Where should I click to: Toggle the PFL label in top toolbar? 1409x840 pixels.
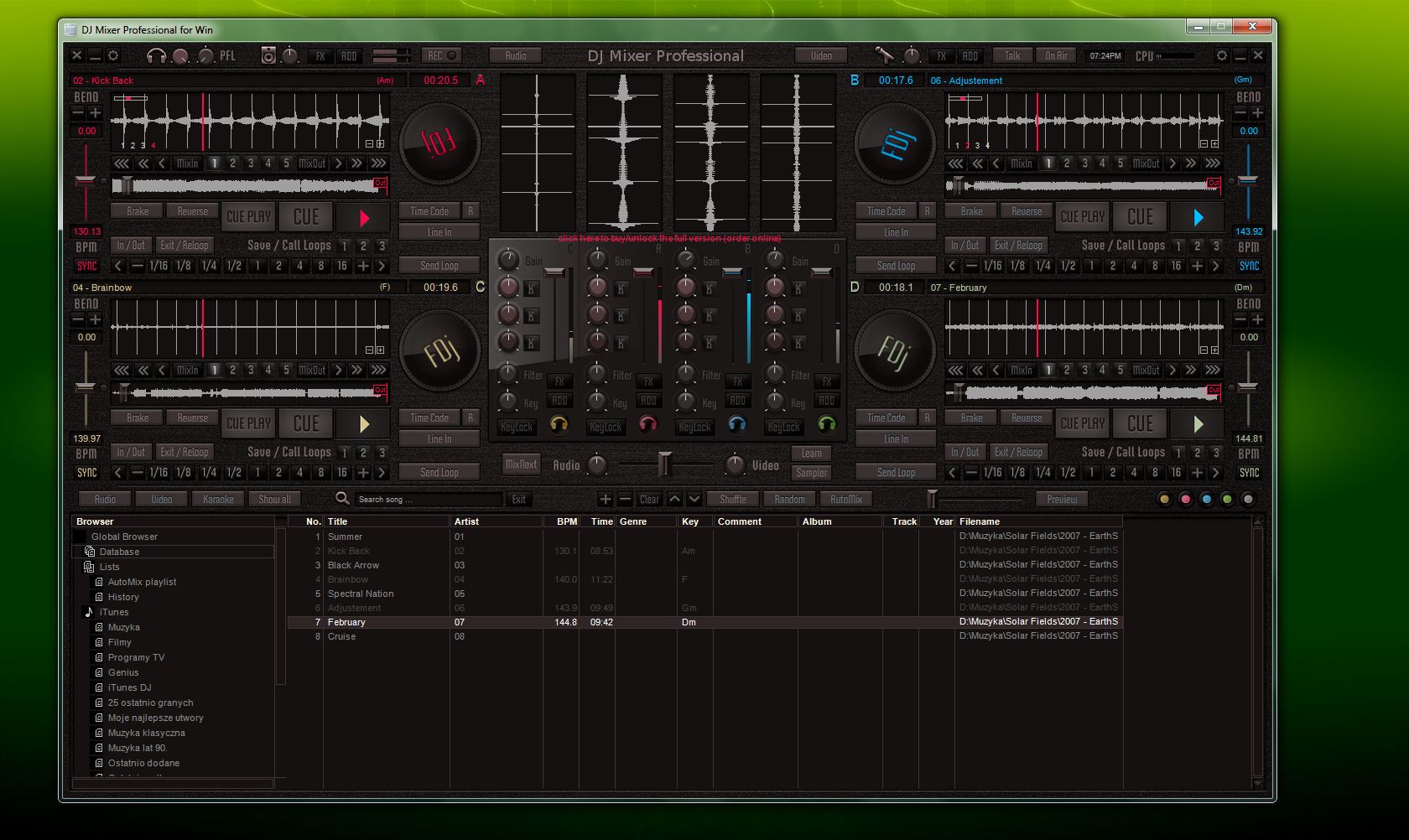(227, 56)
